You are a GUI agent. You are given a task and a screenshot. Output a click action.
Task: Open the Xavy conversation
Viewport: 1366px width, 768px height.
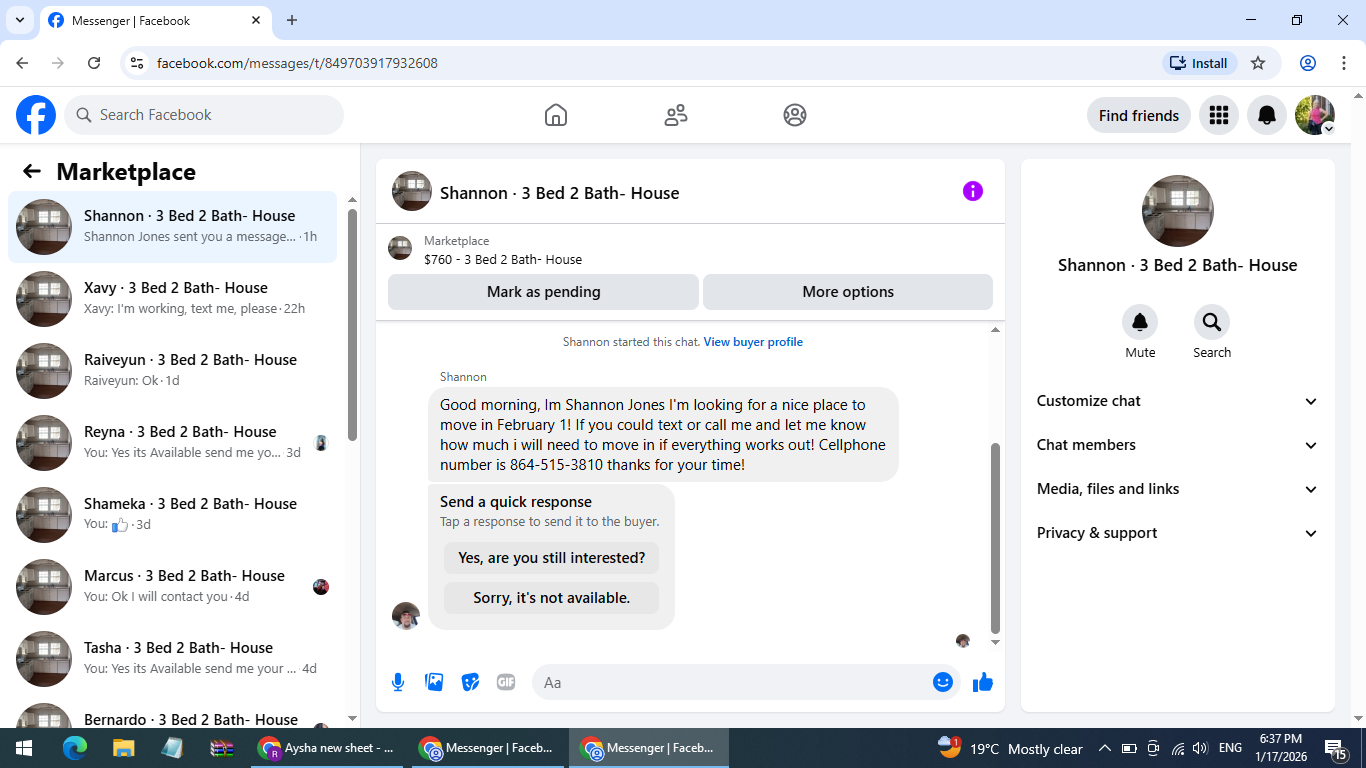click(172, 299)
